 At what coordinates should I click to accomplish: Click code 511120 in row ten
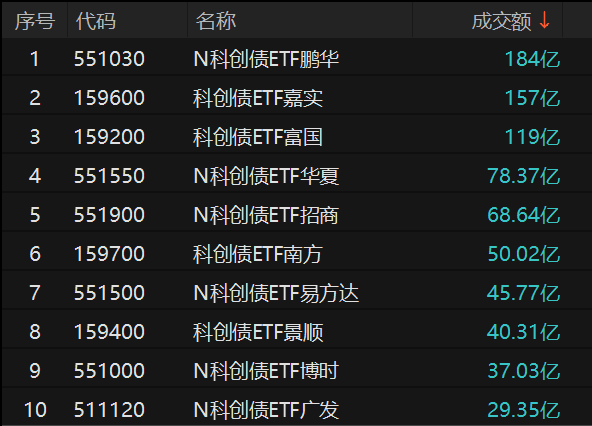coord(109,410)
